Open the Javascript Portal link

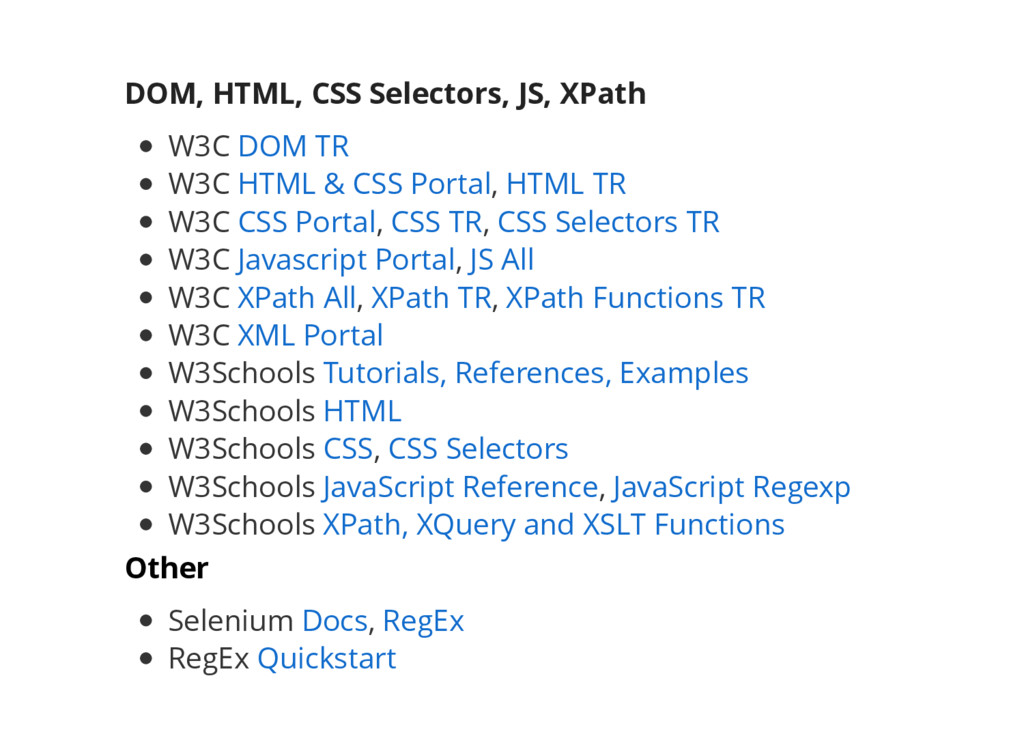pyautogui.click(x=345, y=260)
